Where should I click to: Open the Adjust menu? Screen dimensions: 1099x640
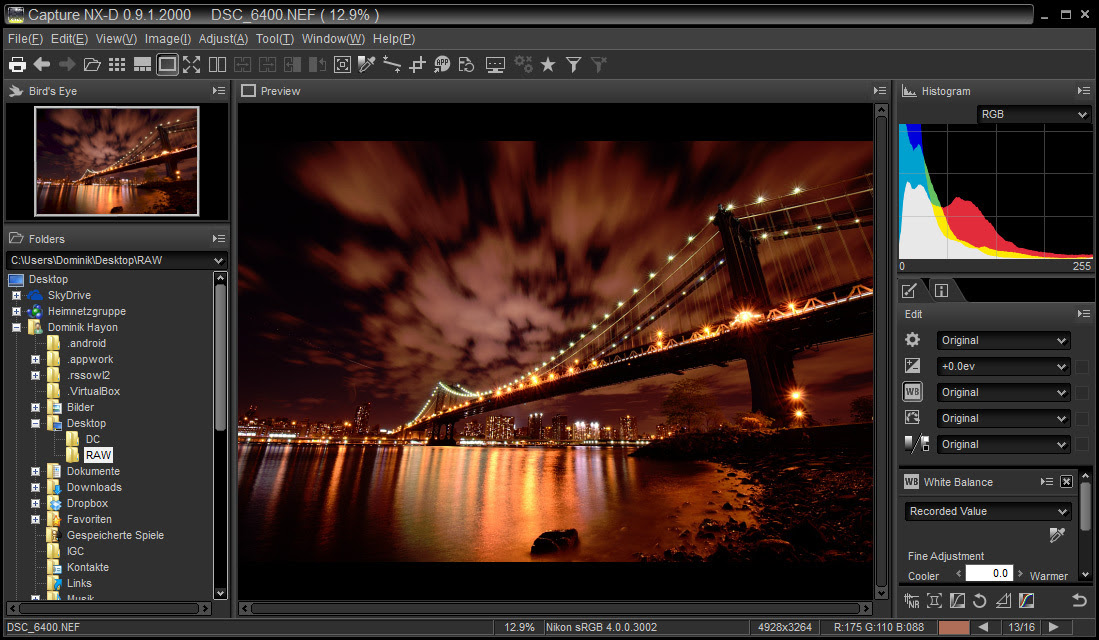222,39
